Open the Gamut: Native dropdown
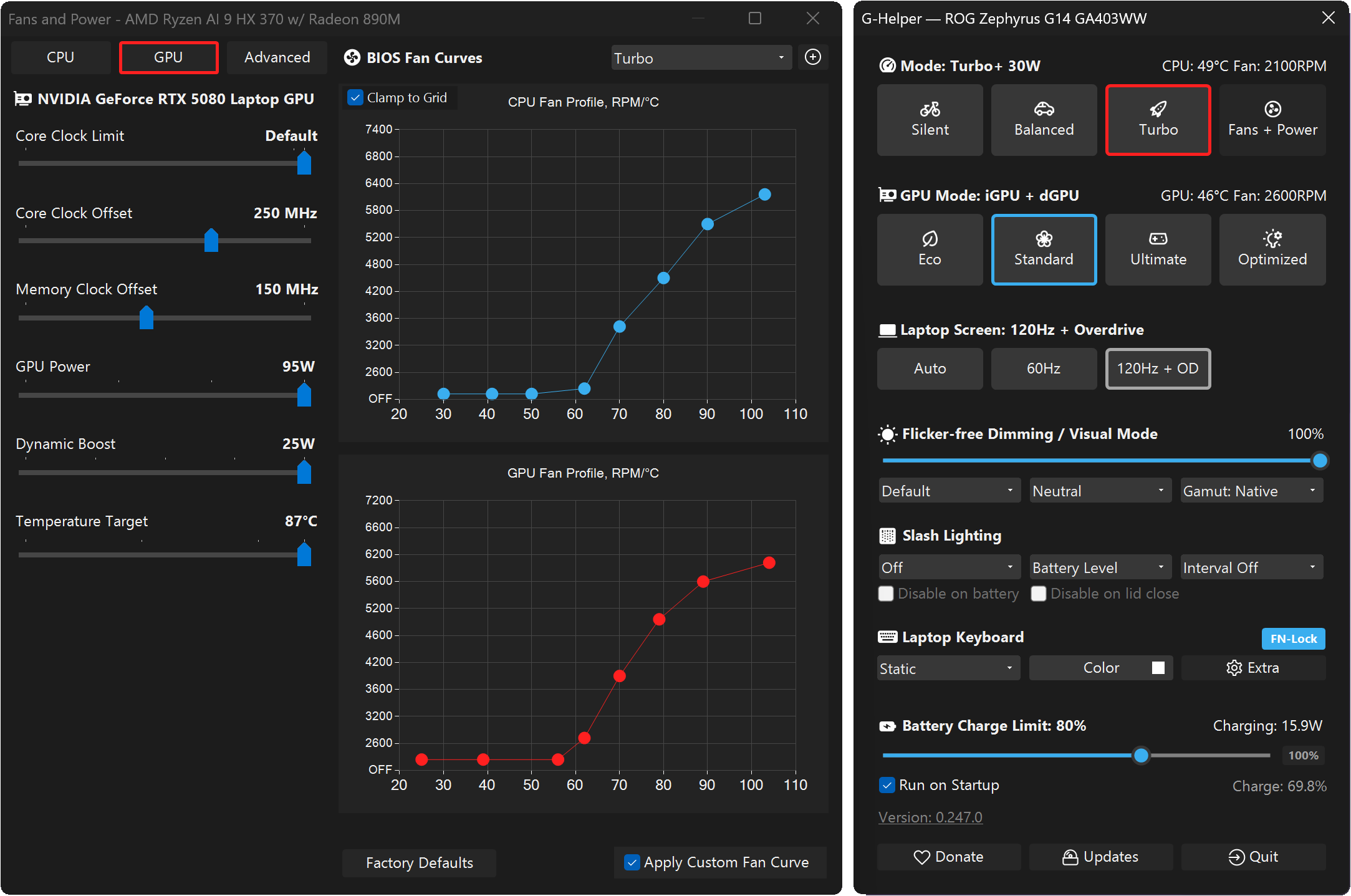Viewport: 1351px width, 896px height. 1252,491
